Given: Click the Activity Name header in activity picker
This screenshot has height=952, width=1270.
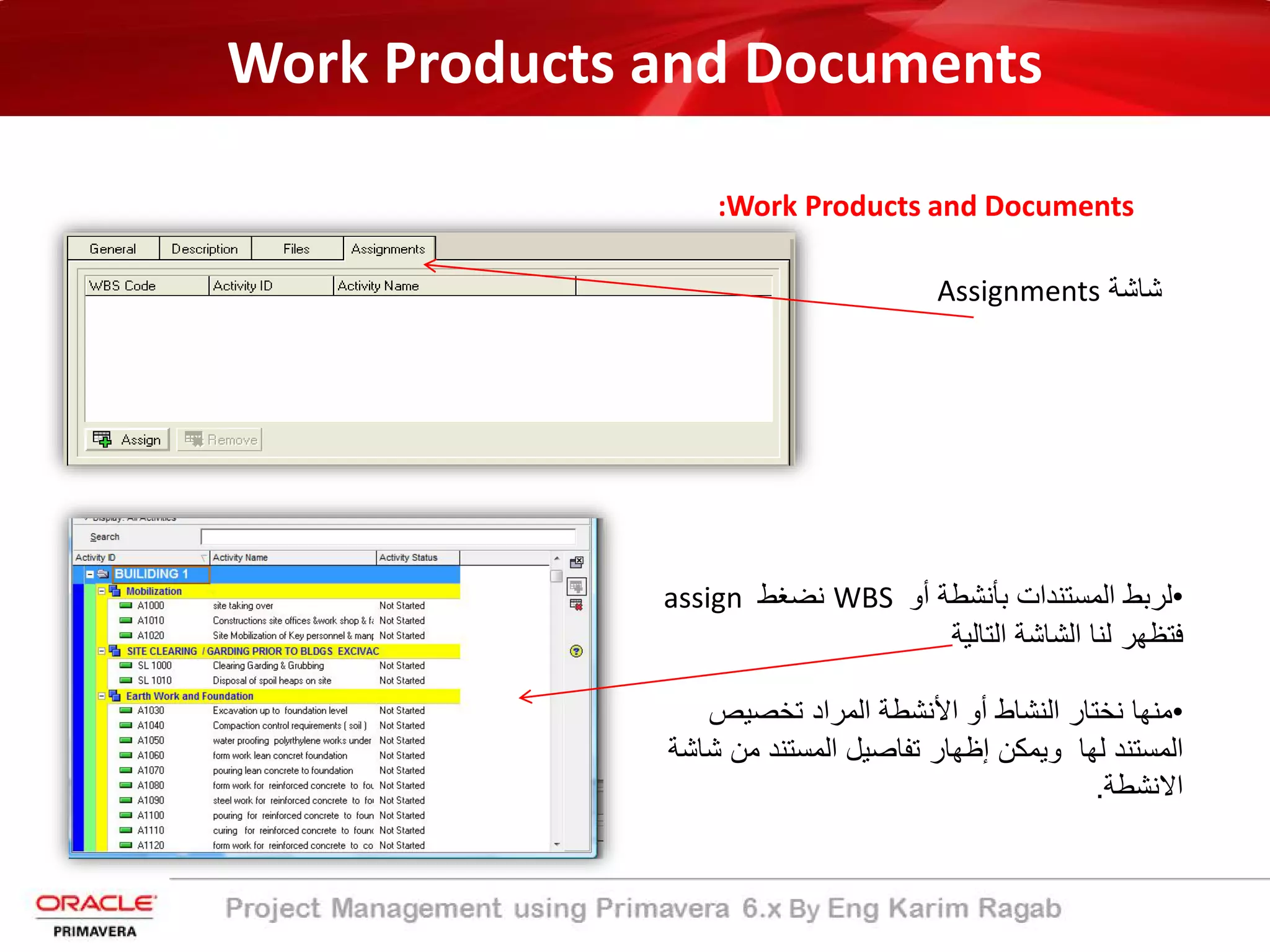Looking at the screenshot, I should 293,558.
